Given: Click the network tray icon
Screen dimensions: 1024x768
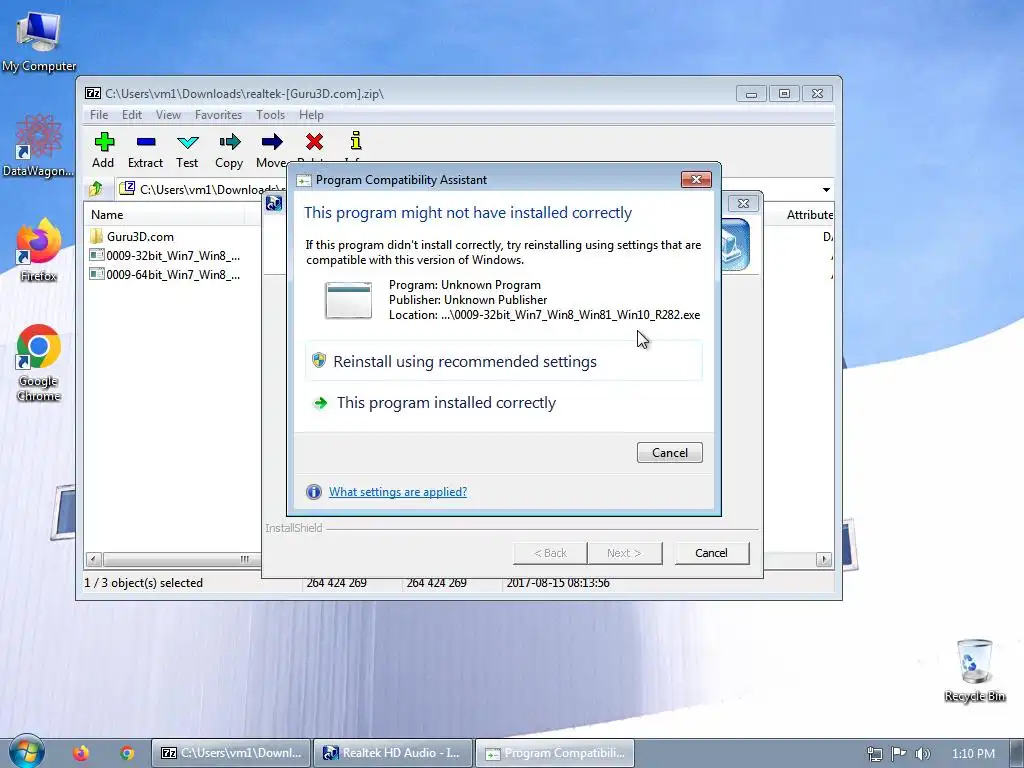Looking at the screenshot, I should tap(874, 754).
